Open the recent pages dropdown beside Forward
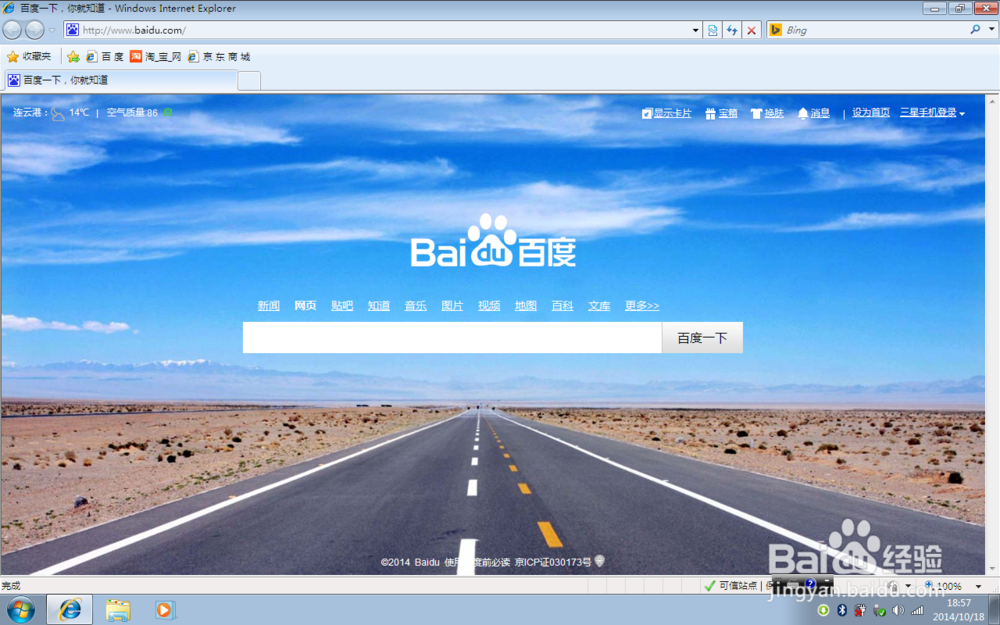This screenshot has height=625, width=1000. click(52, 30)
